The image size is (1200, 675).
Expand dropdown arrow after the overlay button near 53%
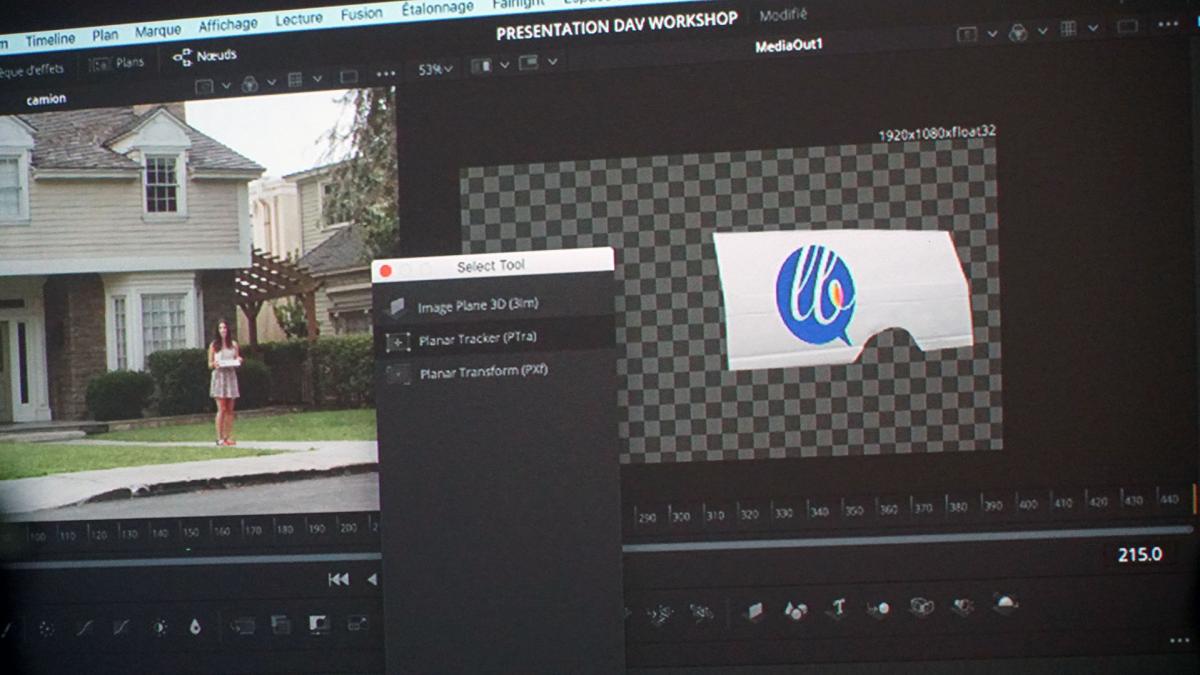click(x=552, y=62)
